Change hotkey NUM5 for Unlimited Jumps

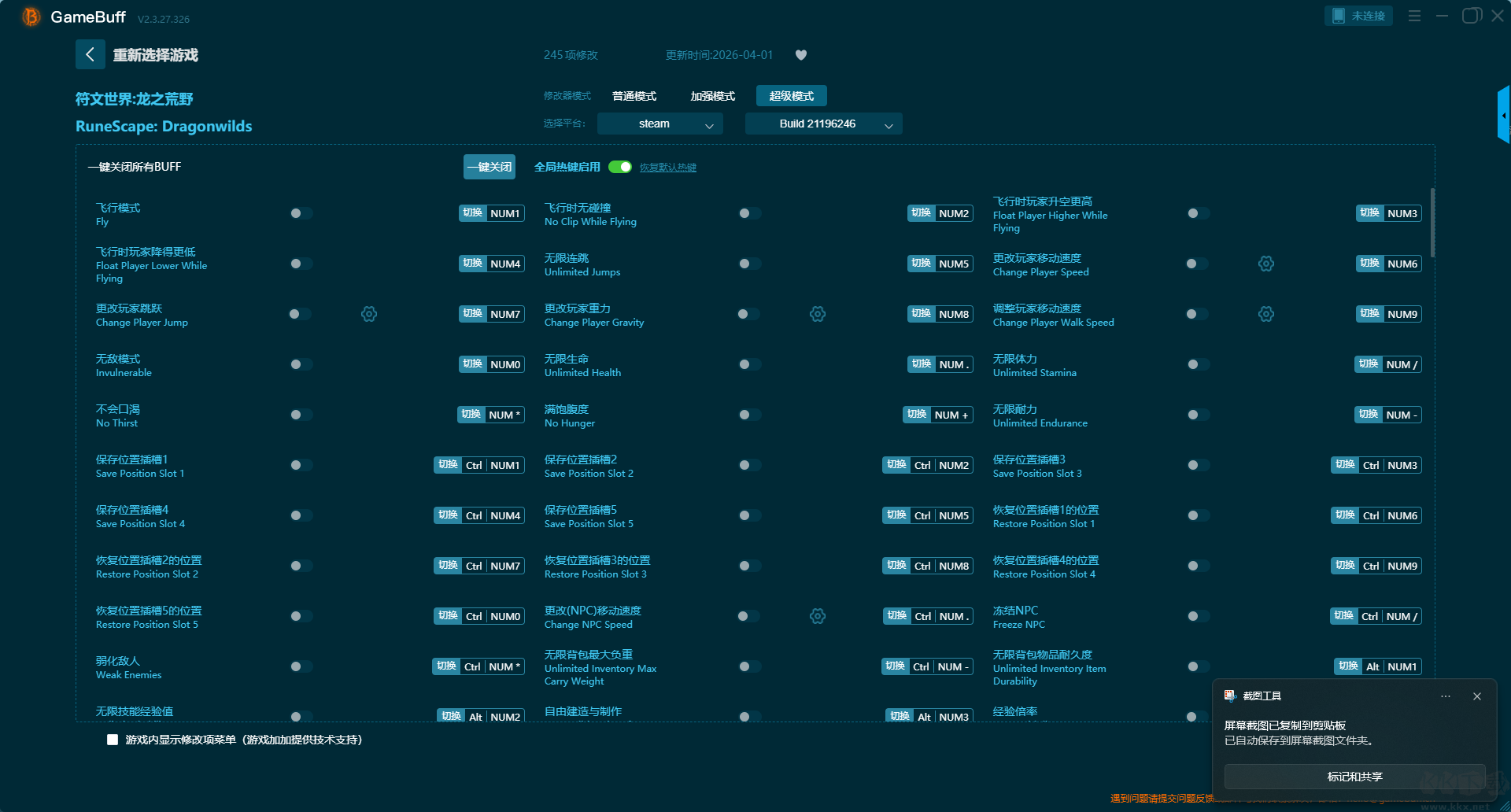[x=940, y=264]
